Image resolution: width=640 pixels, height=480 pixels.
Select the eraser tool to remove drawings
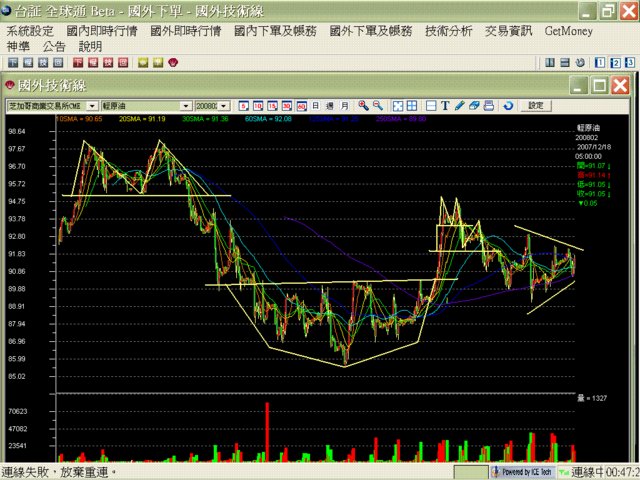[x=474, y=106]
